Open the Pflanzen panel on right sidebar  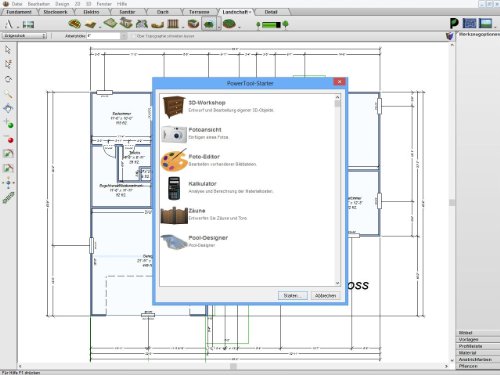477,366
